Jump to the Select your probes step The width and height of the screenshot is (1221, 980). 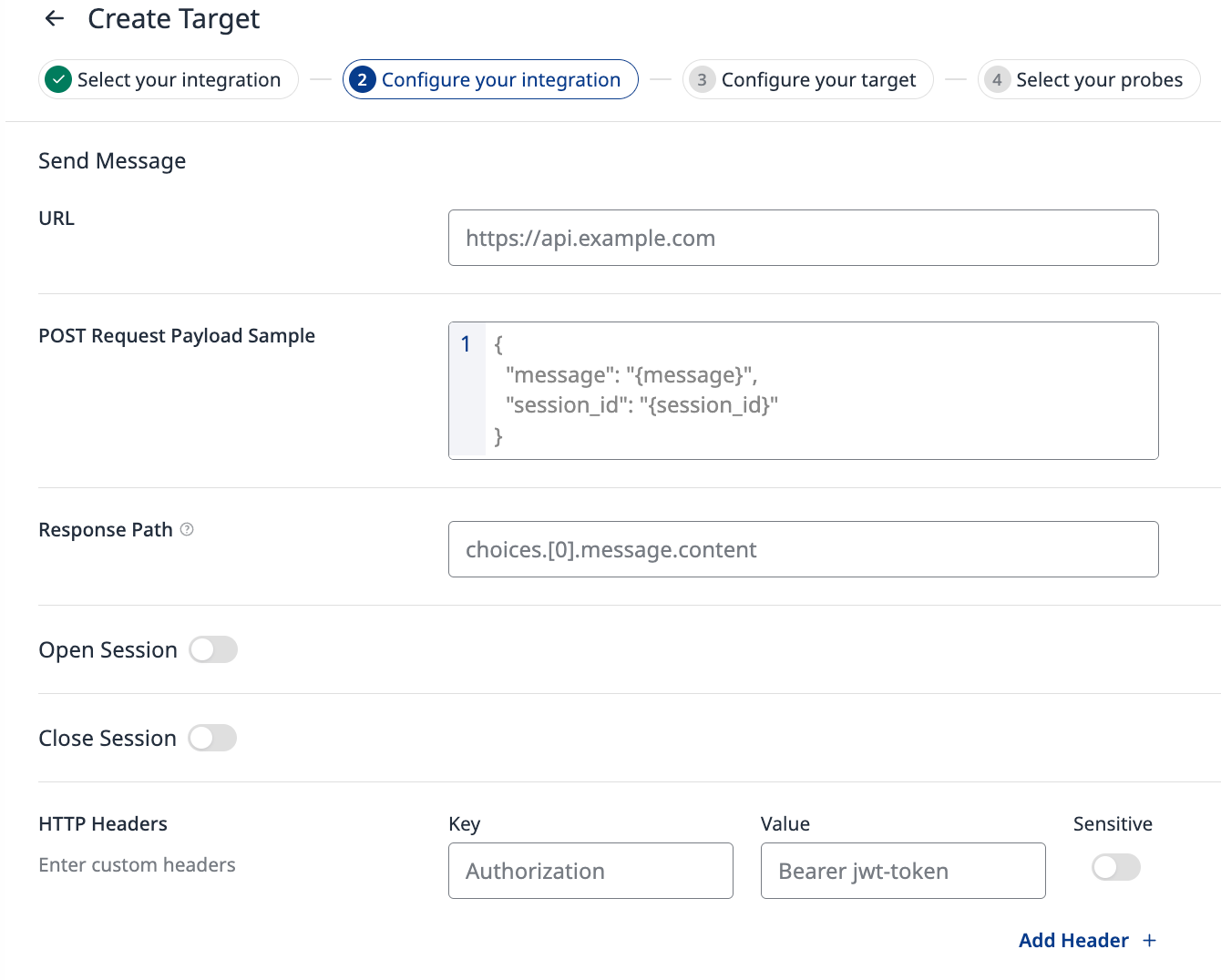point(1099,80)
